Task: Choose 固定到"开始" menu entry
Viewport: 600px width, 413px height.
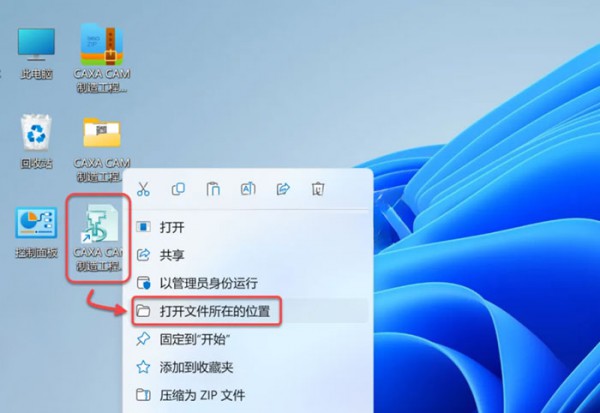Action: pyautogui.click(x=251, y=339)
